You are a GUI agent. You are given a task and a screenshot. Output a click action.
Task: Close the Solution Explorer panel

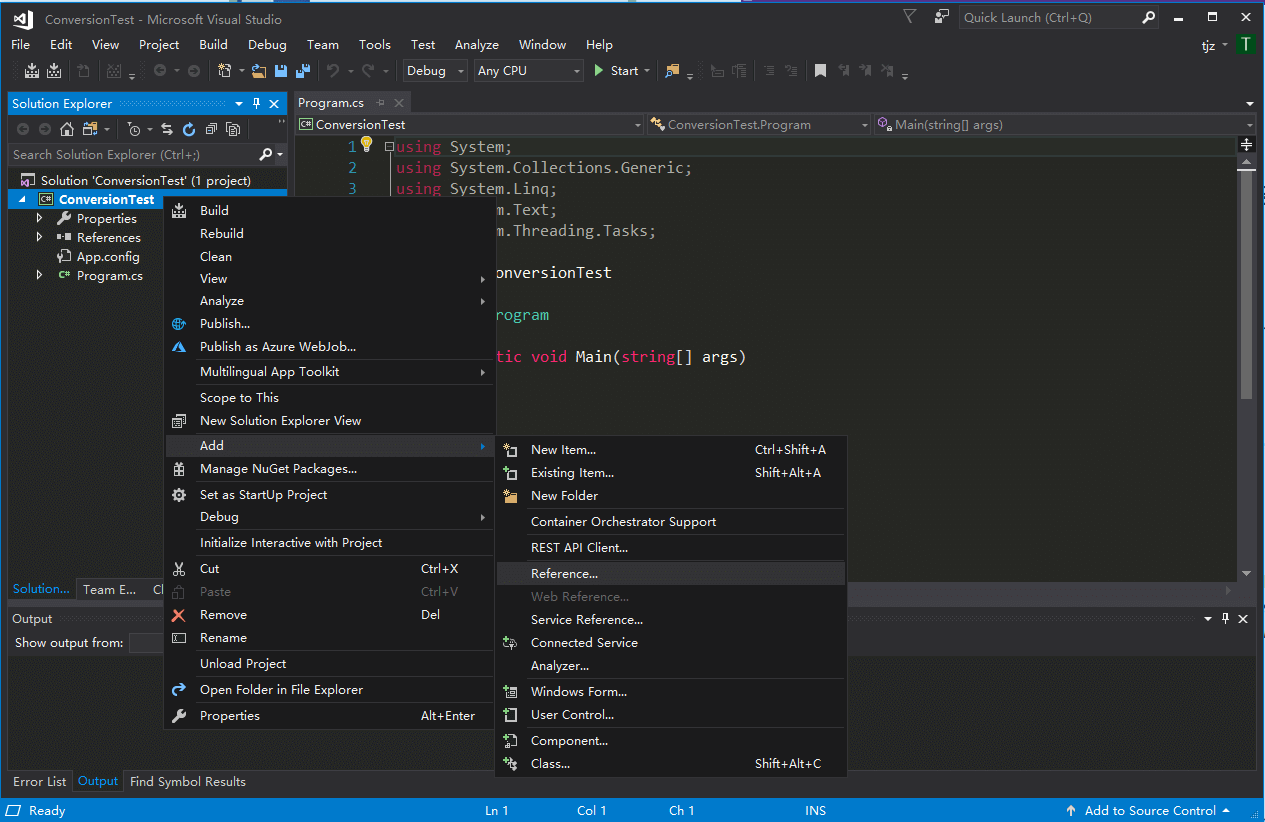pyautogui.click(x=274, y=104)
